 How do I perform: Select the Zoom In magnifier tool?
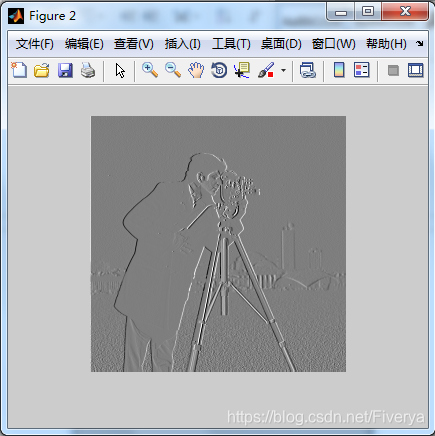coord(150,70)
